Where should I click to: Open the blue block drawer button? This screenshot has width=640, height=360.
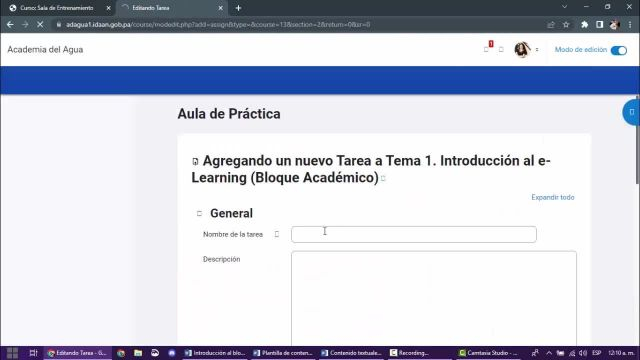(x=631, y=112)
